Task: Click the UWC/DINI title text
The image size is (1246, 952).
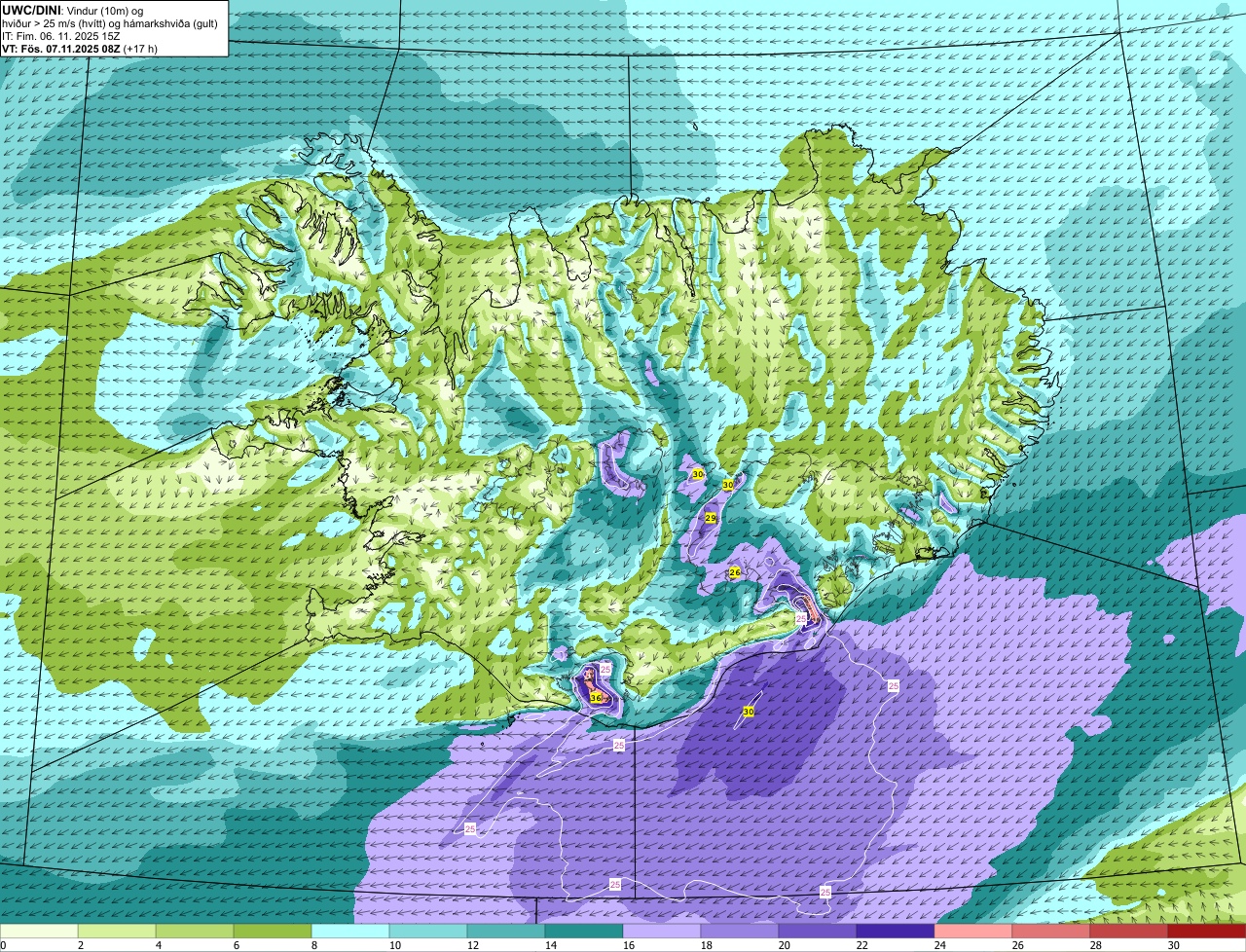Action: (x=31, y=10)
